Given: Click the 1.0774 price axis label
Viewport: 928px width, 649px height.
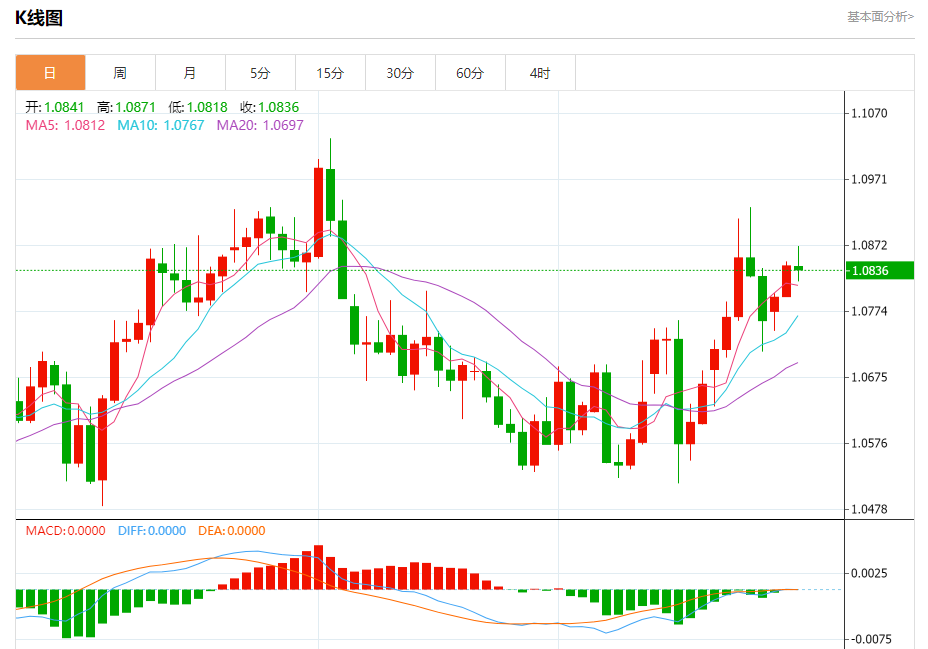Looking at the screenshot, I should pos(869,311).
